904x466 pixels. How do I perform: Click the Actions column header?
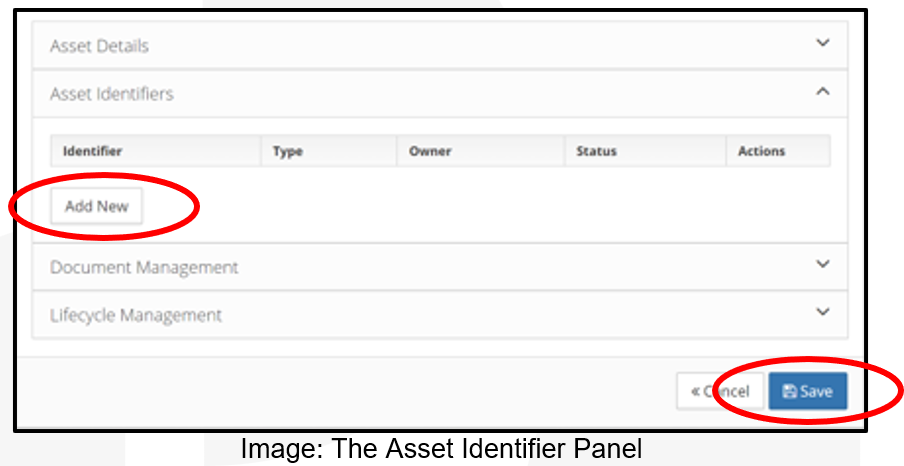coord(761,151)
